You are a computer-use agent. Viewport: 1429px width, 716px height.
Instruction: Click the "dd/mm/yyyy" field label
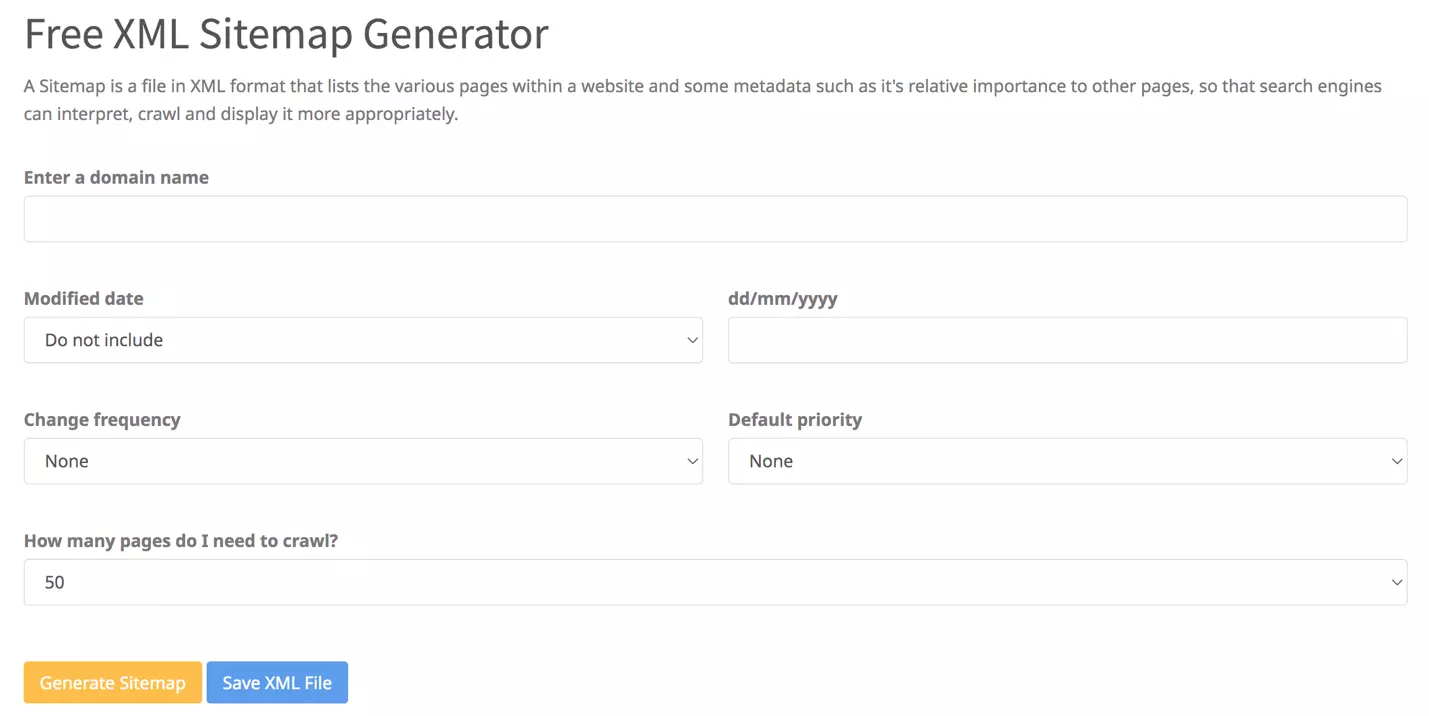click(783, 298)
